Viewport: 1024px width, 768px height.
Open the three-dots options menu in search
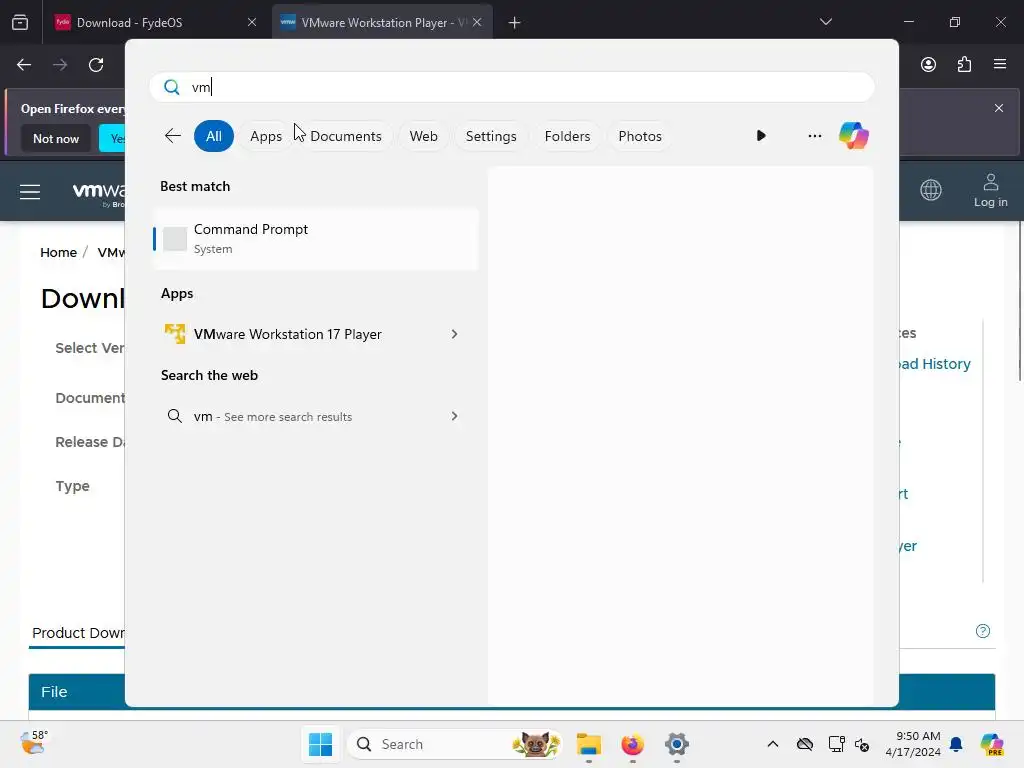(x=814, y=136)
